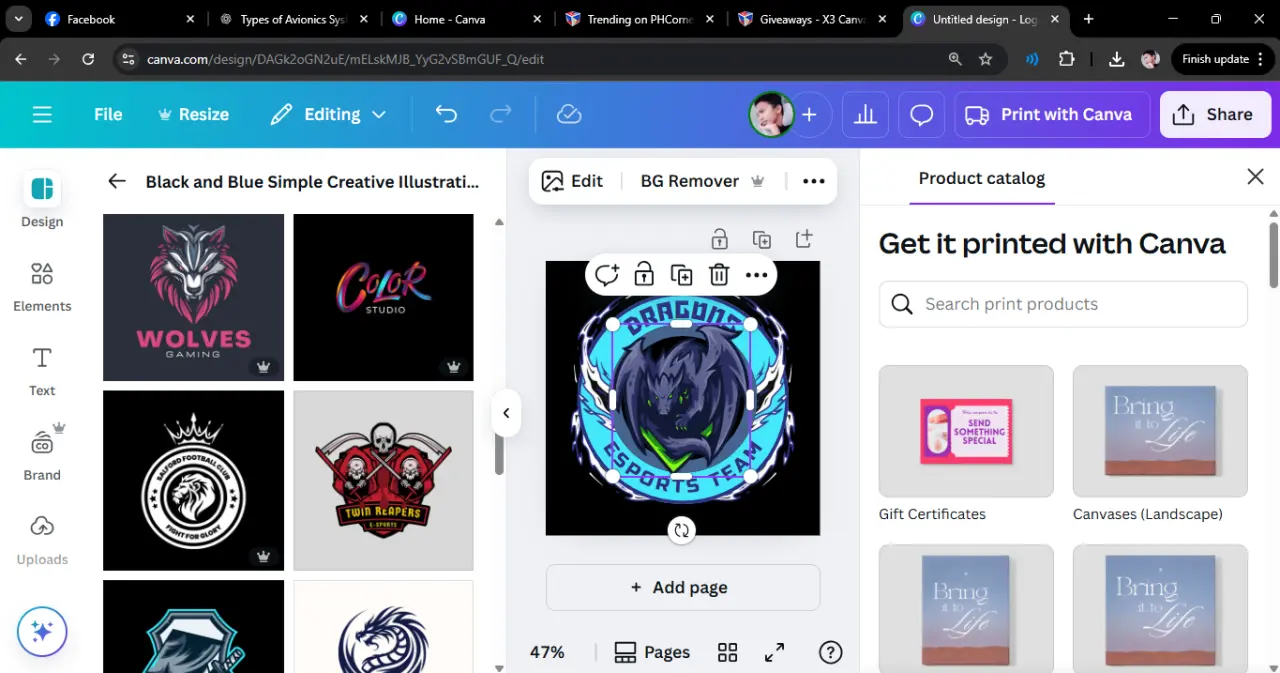Add collaborator with the plus icon

(809, 115)
